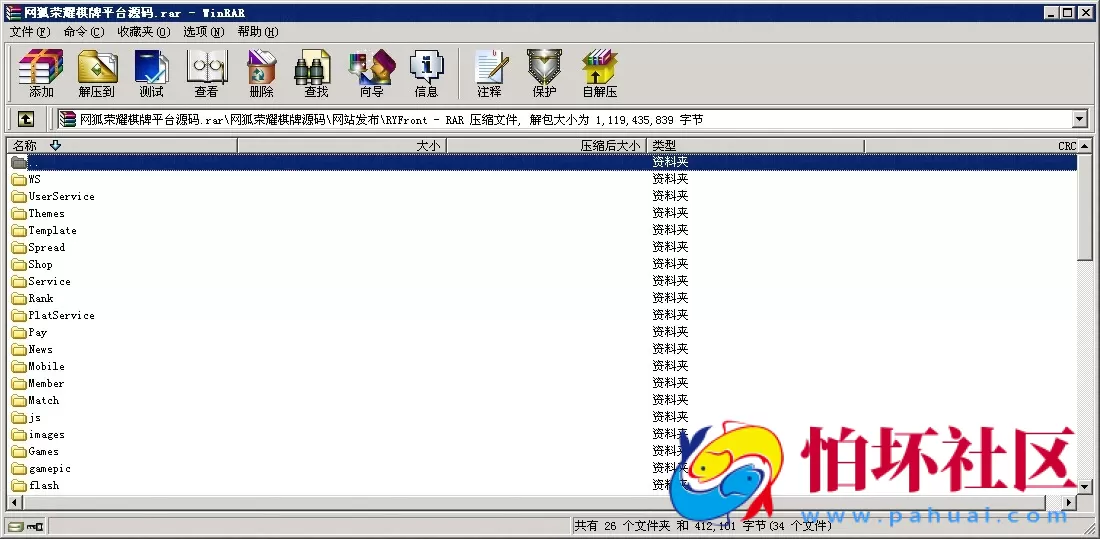1100x539 pixels.
Task: Open the Commands (命令) menu
Action: click(x=83, y=32)
